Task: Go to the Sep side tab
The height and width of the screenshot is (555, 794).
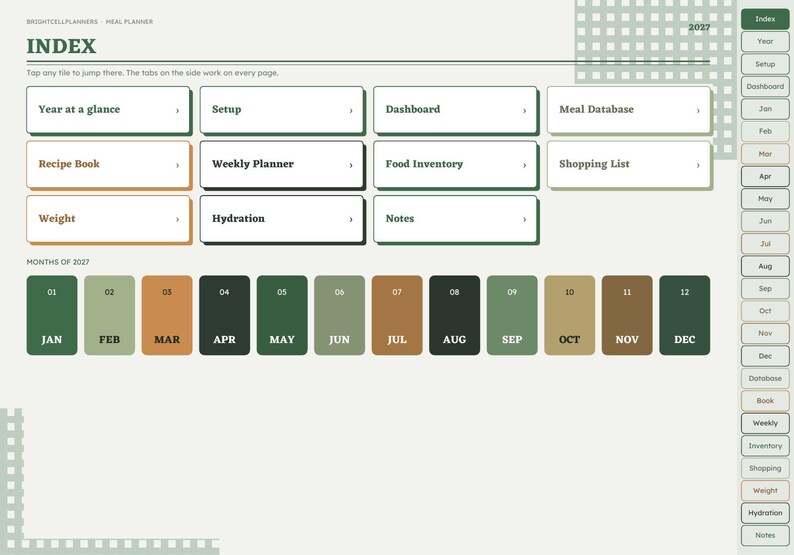Action: point(765,289)
